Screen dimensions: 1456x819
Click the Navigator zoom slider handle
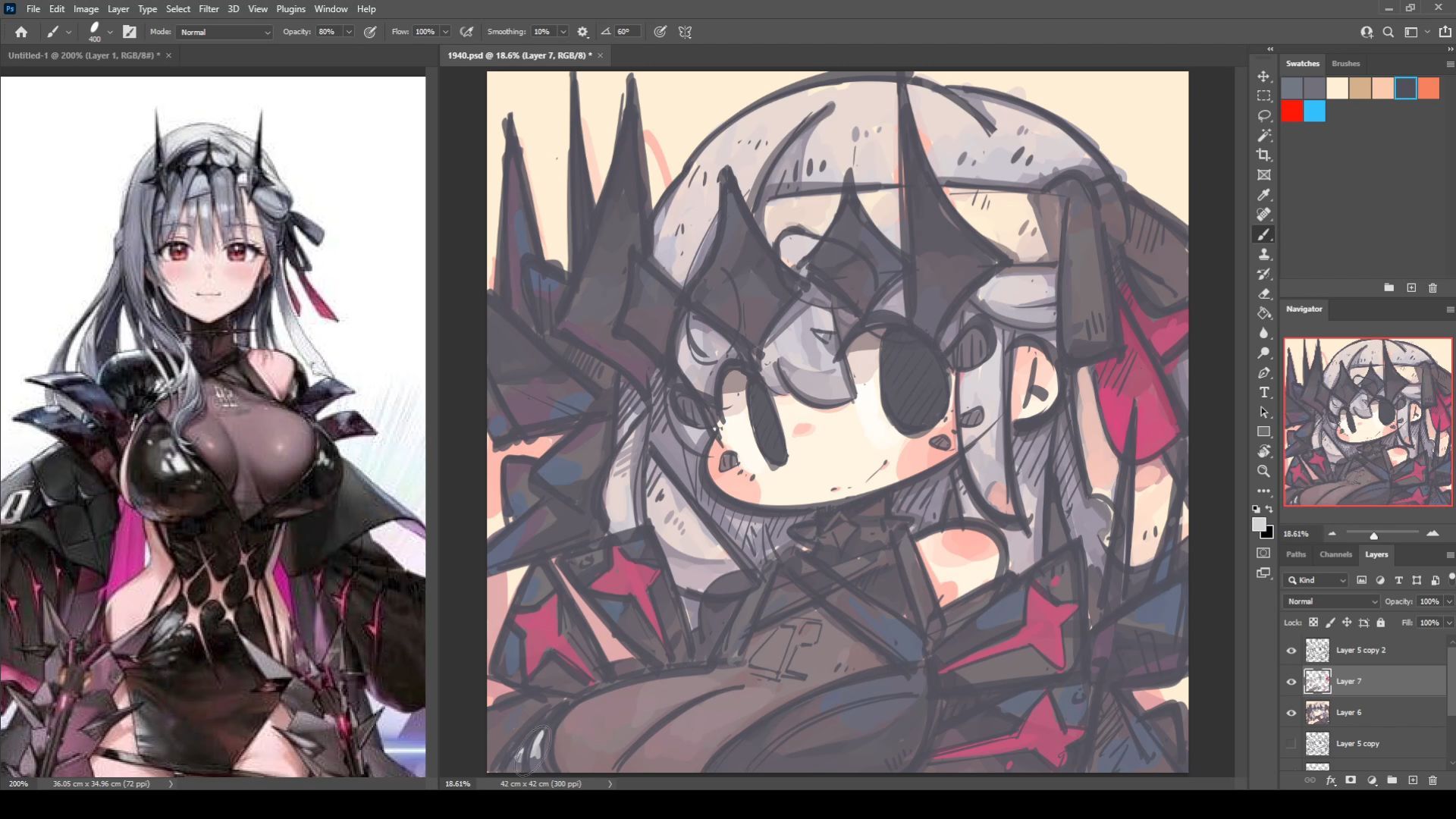[x=1373, y=535]
